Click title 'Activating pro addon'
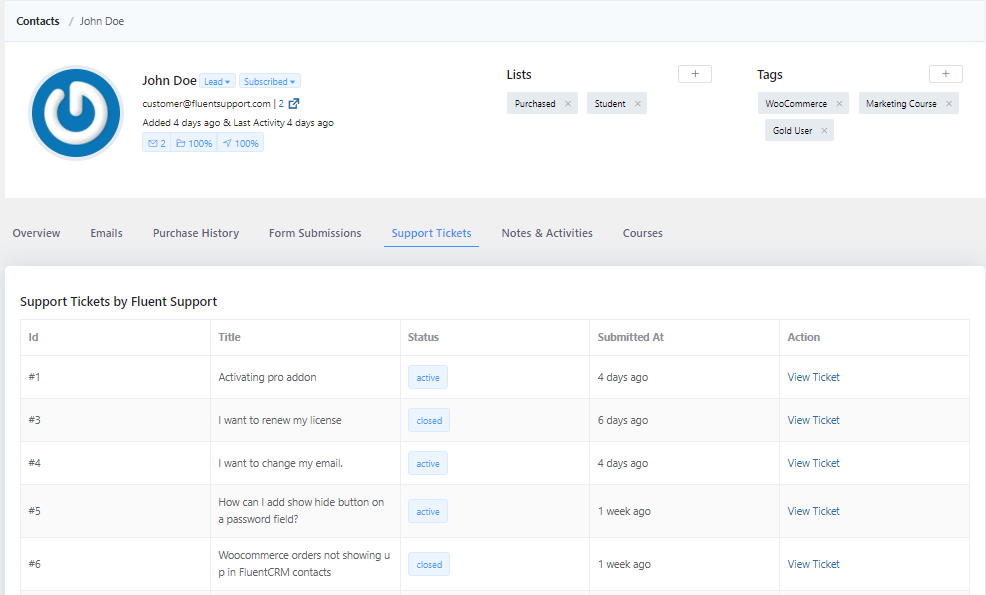Image resolution: width=986 pixels, height=595 pixels. click(267, 377)
